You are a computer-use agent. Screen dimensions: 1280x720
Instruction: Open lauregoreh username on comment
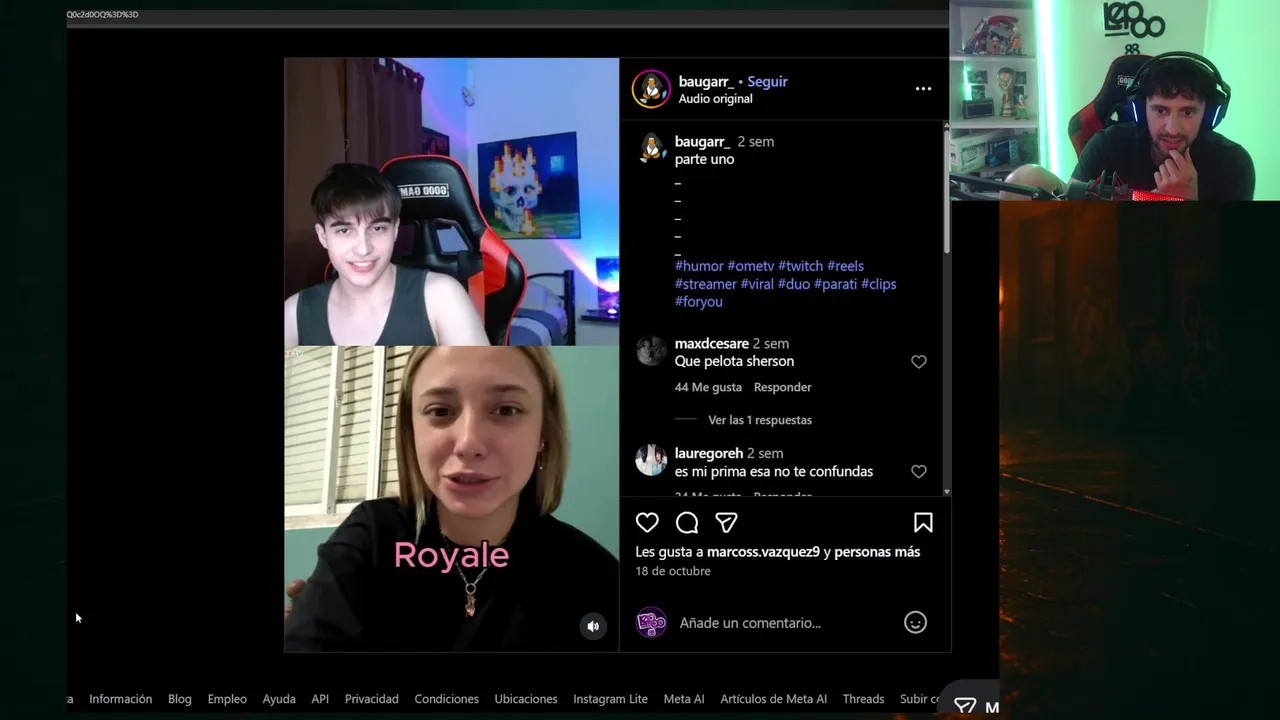709,454
